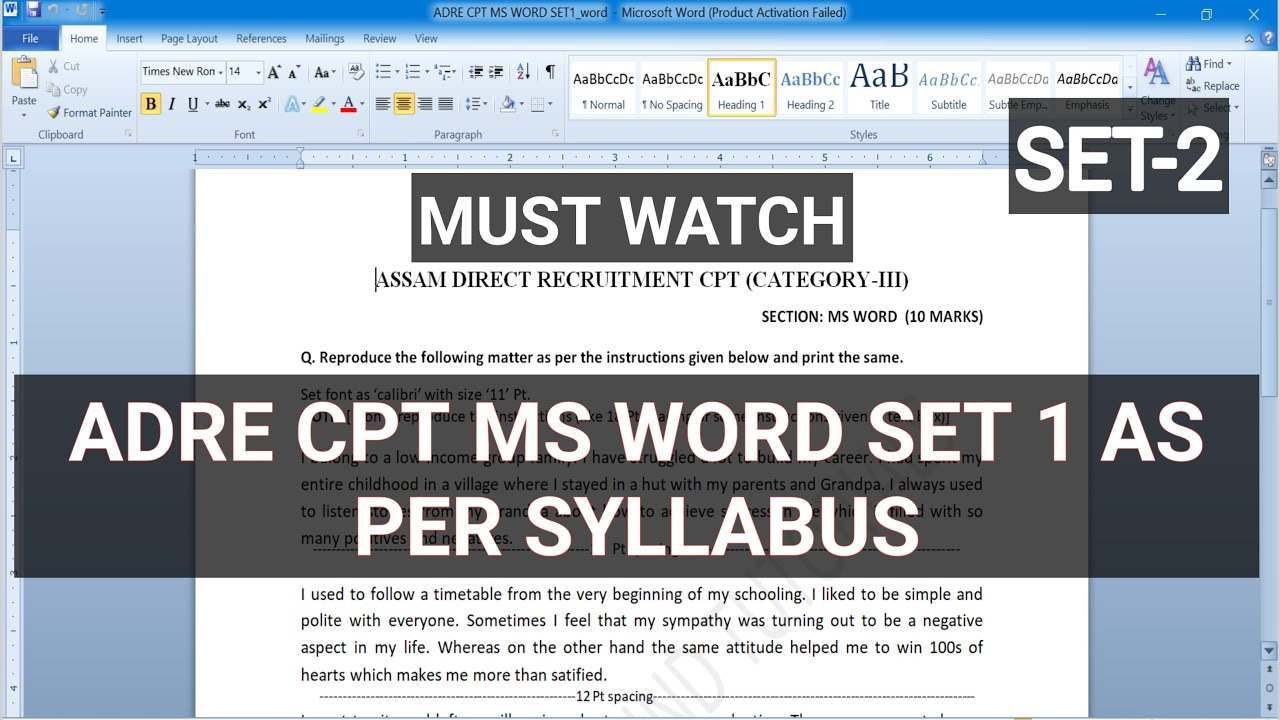Click the Clear Formatting icon

(x=355, y=72)
